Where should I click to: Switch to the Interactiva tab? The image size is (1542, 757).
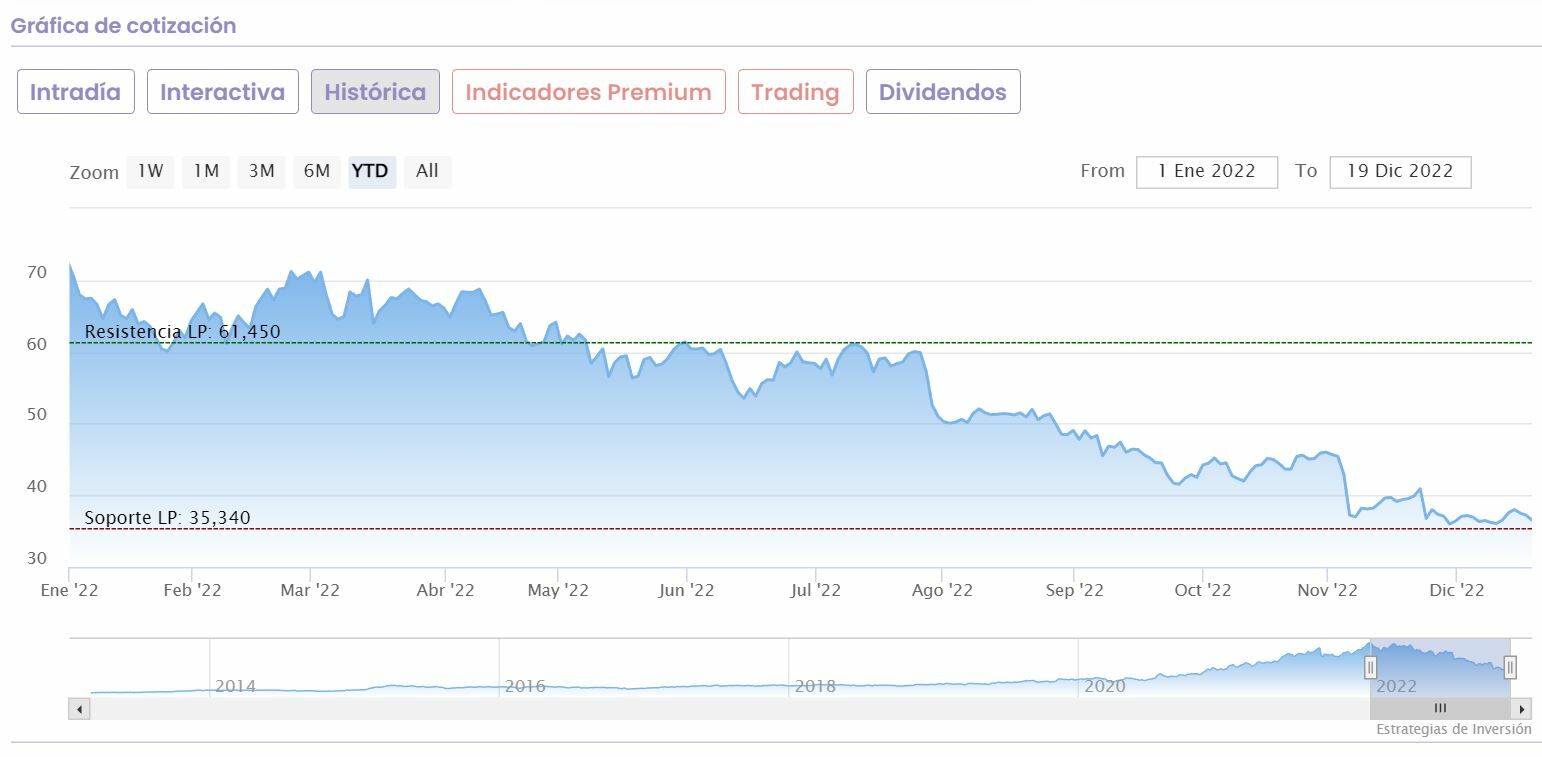point(222,92)
